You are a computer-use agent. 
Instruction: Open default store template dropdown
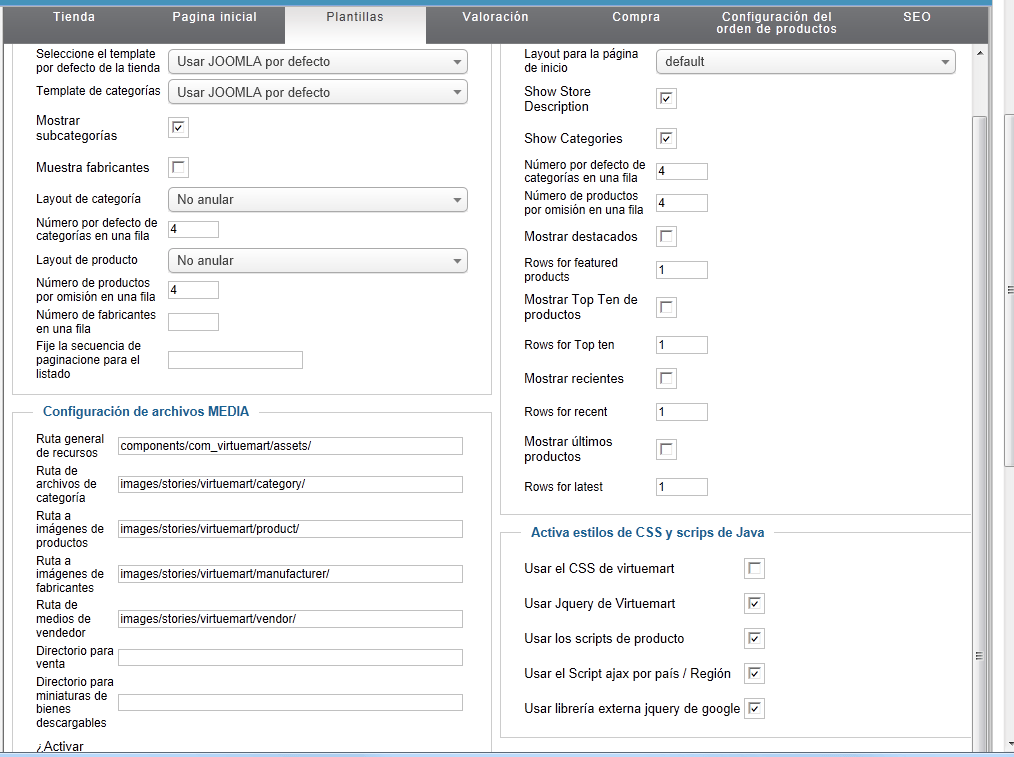318,61
